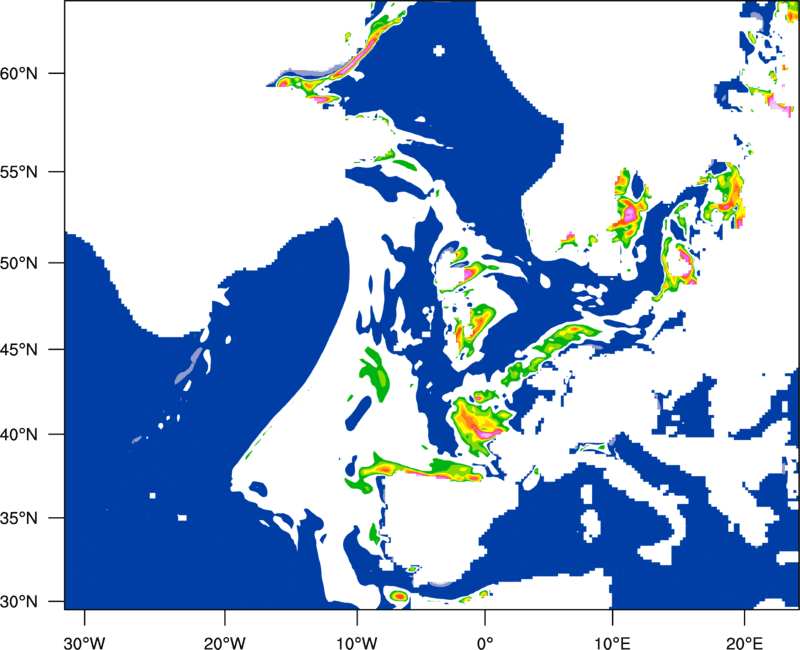Screen dimensions: 800x650
Task: Click the red-centered round blob near the bottom edge
Action: (399, 597)
